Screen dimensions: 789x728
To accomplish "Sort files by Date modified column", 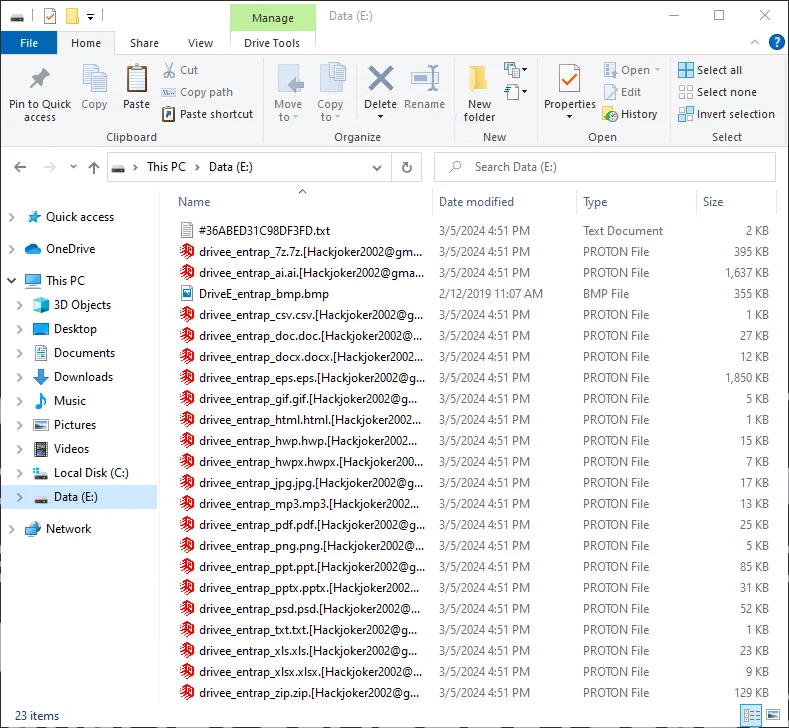I will click(476, 202).
